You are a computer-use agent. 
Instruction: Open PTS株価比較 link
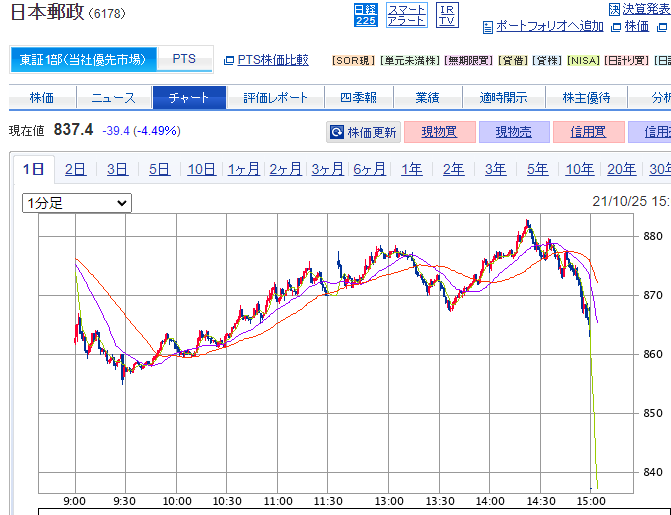273,60
